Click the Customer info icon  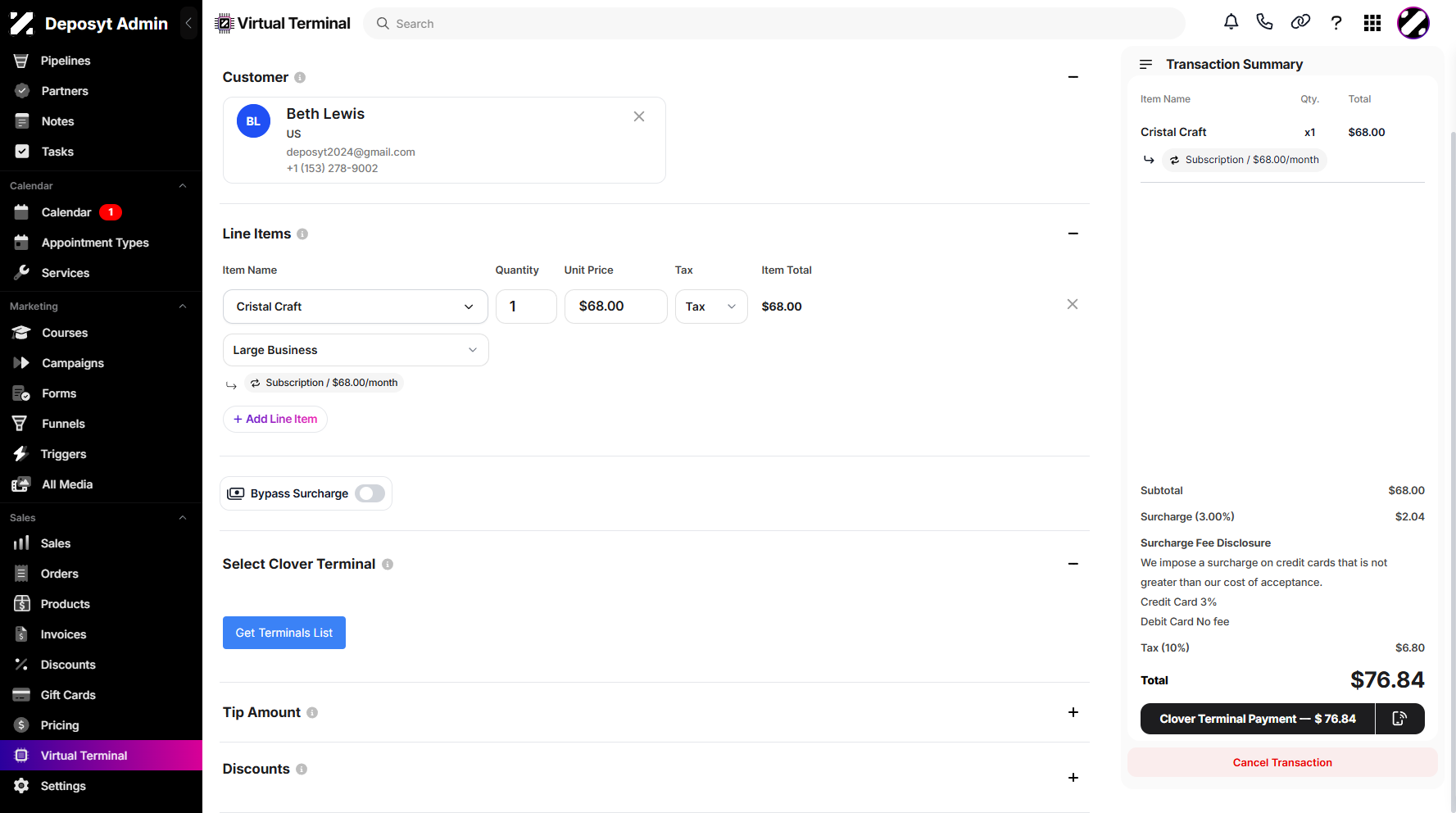point(300,77)
